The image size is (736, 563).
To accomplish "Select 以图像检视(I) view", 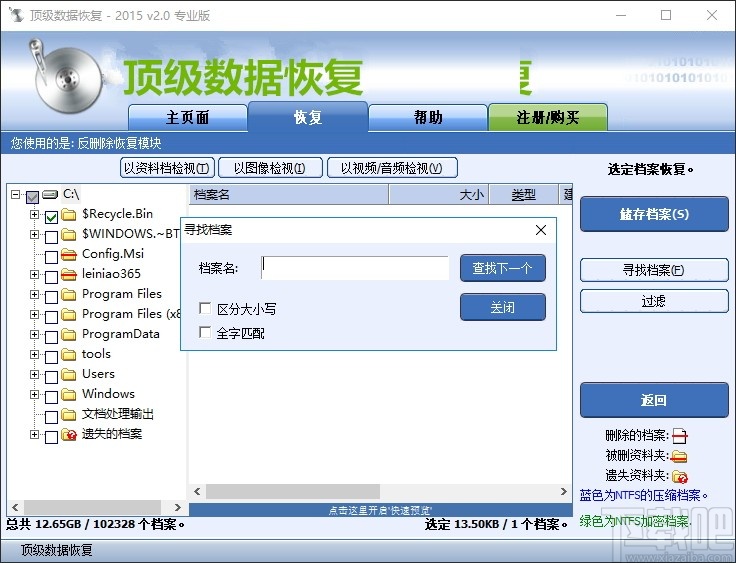I will point(270,168).
